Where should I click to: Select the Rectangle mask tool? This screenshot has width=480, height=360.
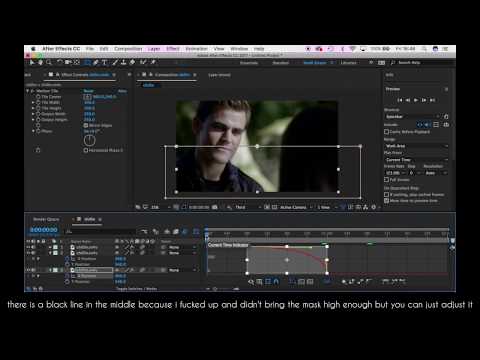pos(87,62)
